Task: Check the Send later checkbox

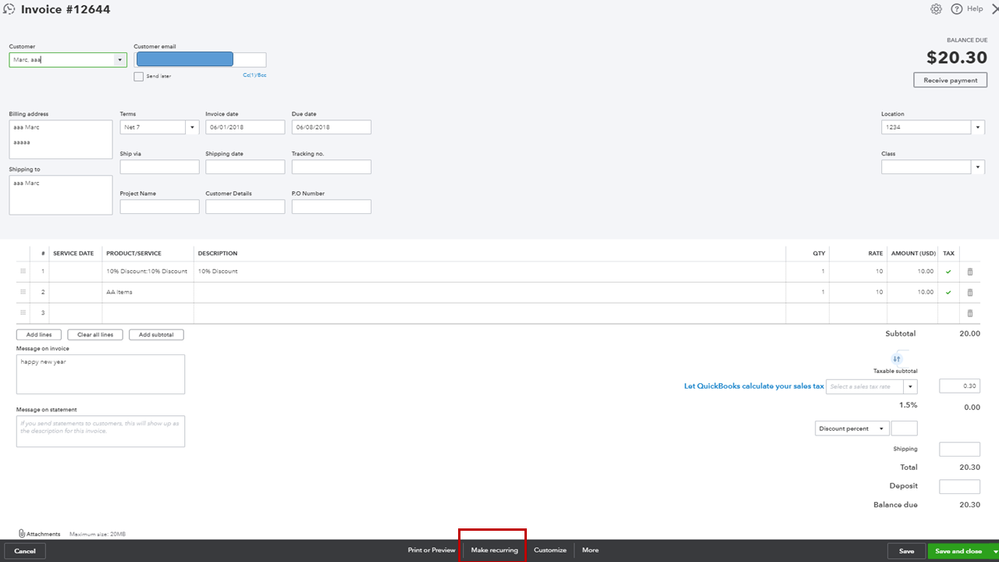Action: coord(138,76)
